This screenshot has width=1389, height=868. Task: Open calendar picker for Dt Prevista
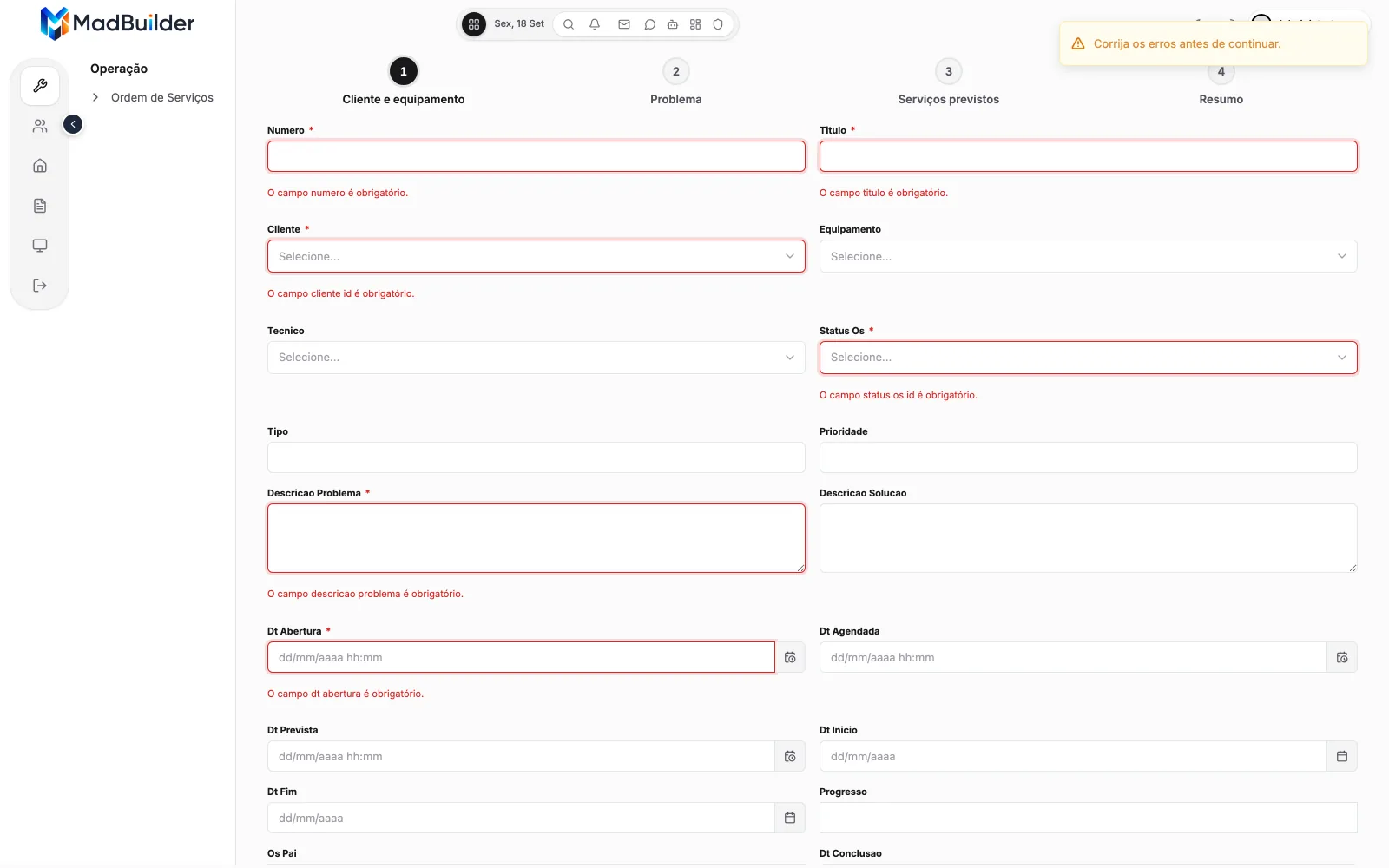(x=790, y=756)
